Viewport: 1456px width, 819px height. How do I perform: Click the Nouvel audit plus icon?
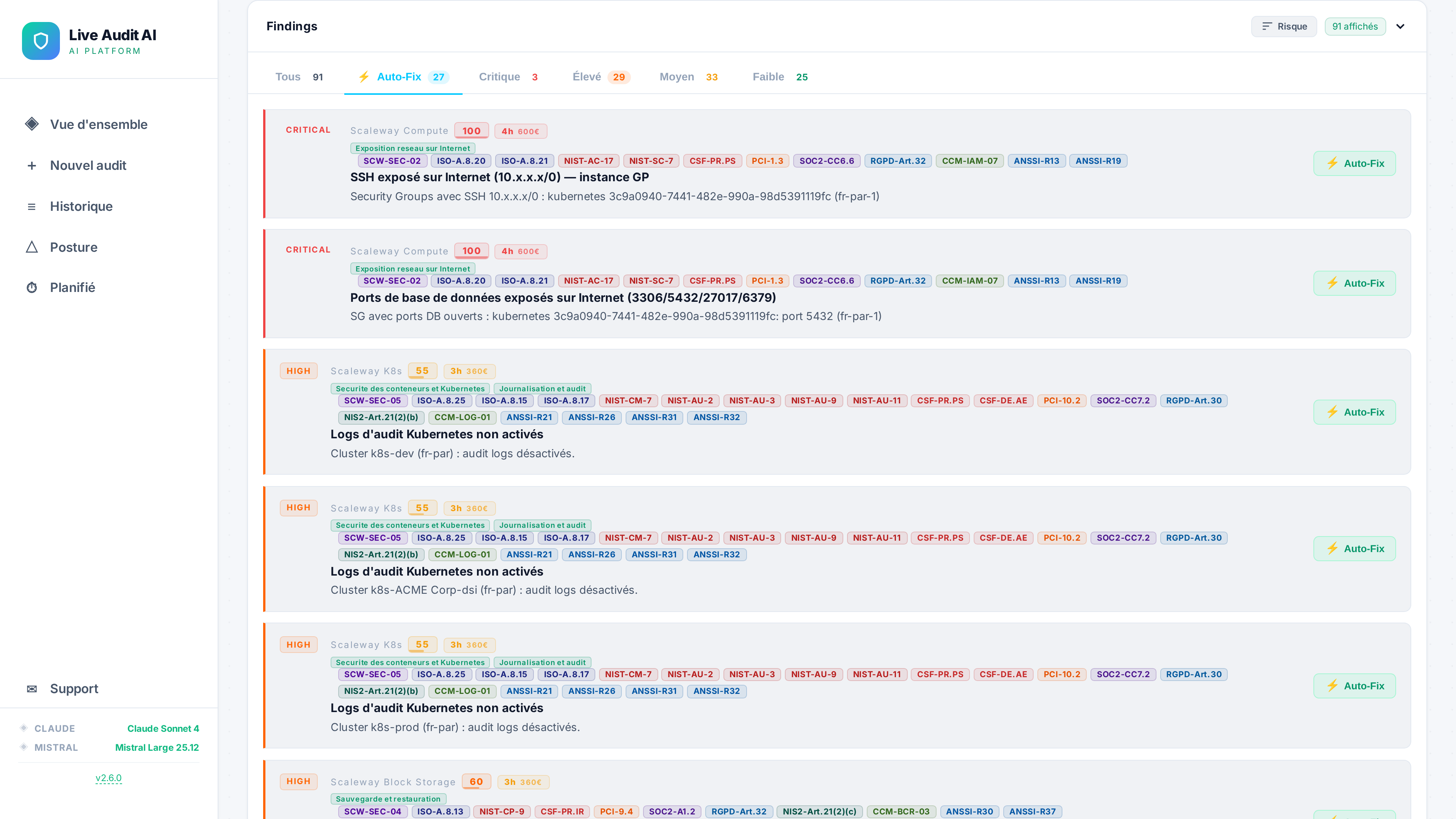tap(31, 166)
